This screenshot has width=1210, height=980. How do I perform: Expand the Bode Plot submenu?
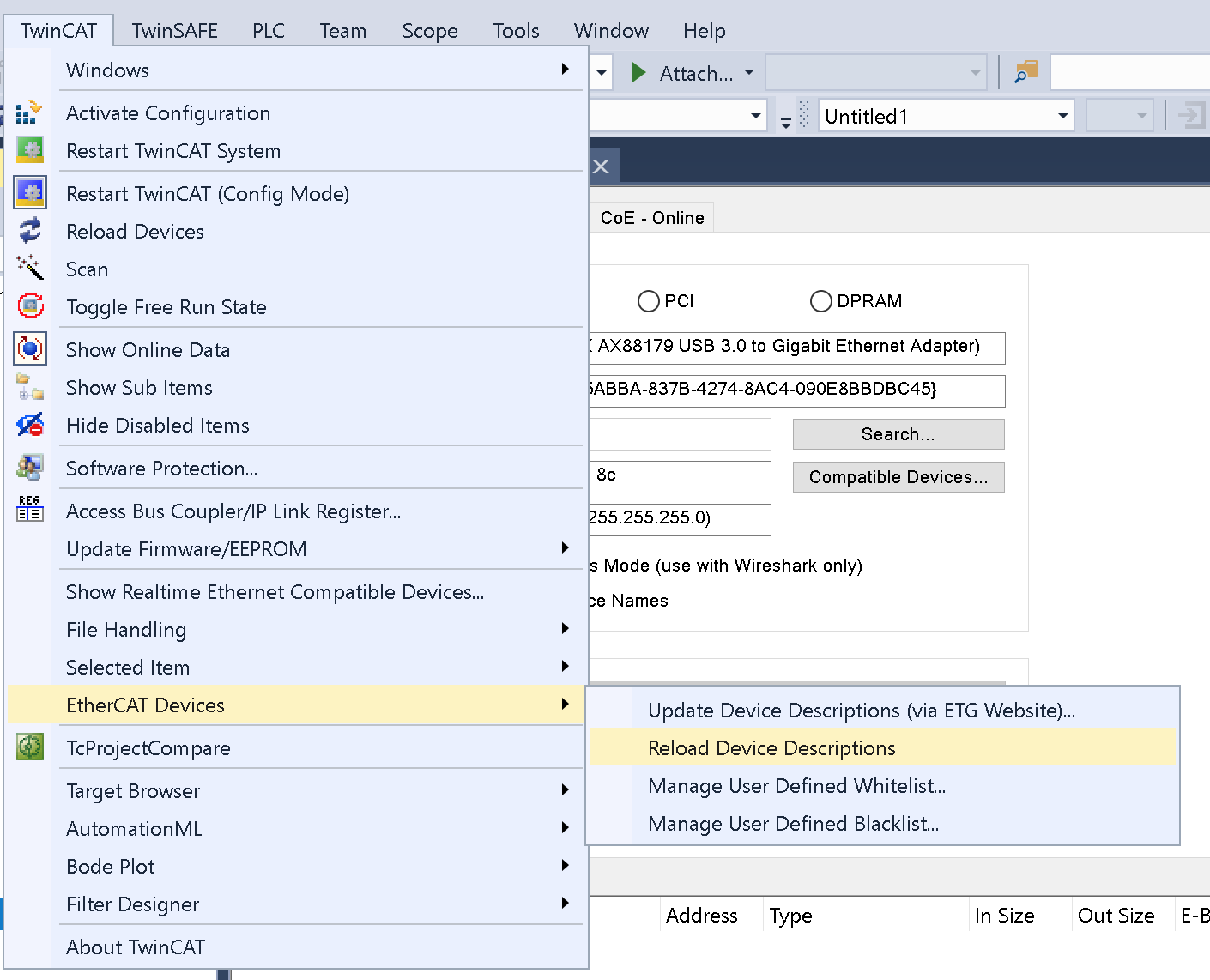coord(565,865)
